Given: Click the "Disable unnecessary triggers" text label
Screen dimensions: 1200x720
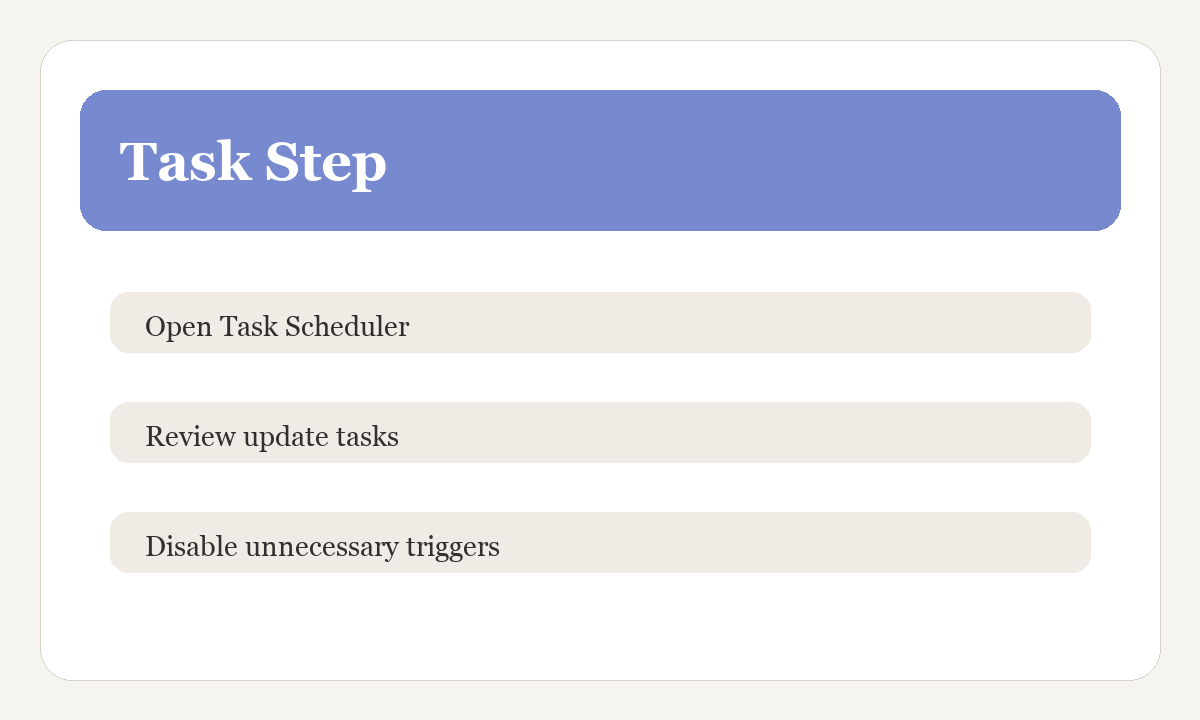Looking at the screenshot, I should click(x=322, y=547).
